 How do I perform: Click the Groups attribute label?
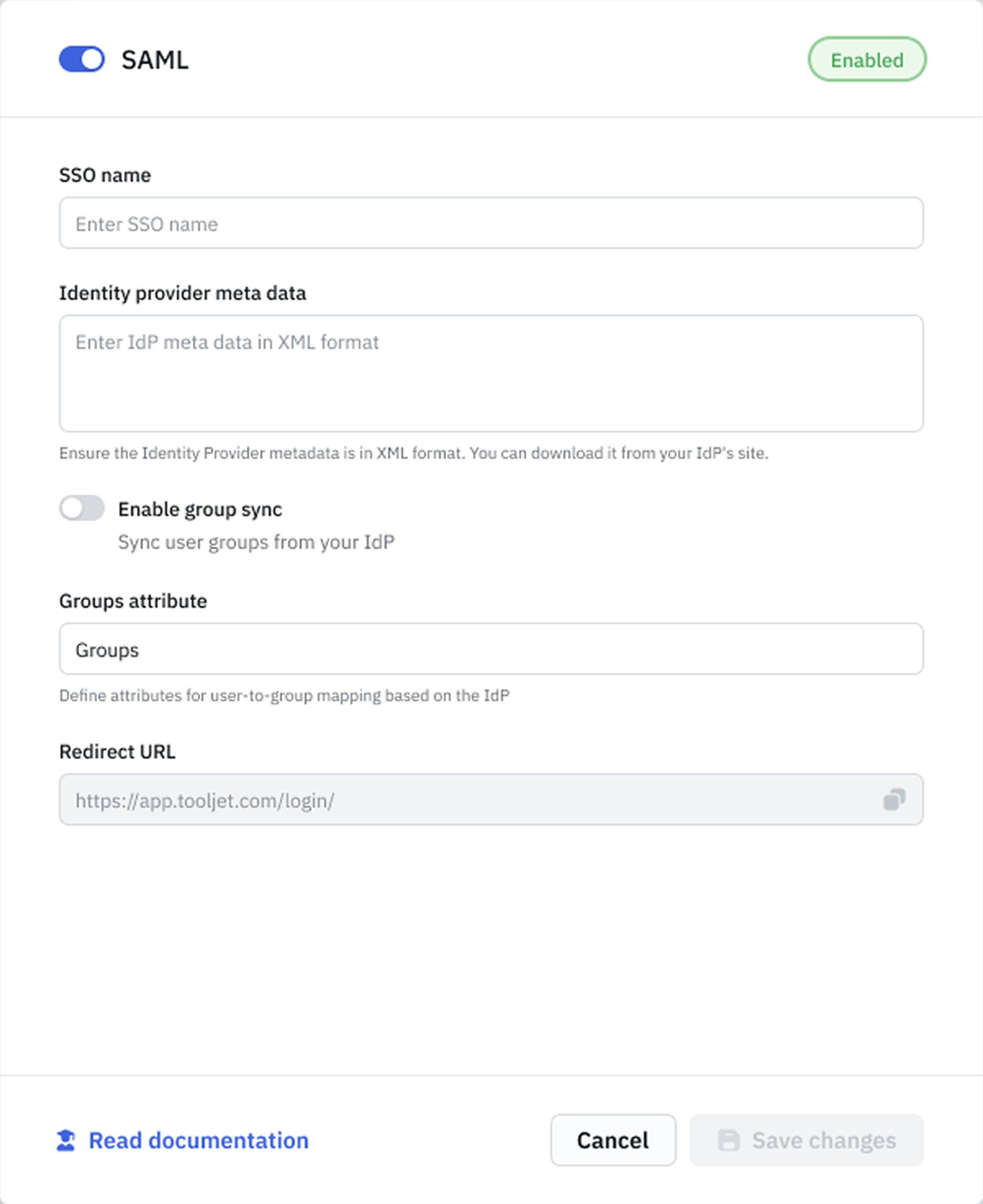(x=133, y=601)
